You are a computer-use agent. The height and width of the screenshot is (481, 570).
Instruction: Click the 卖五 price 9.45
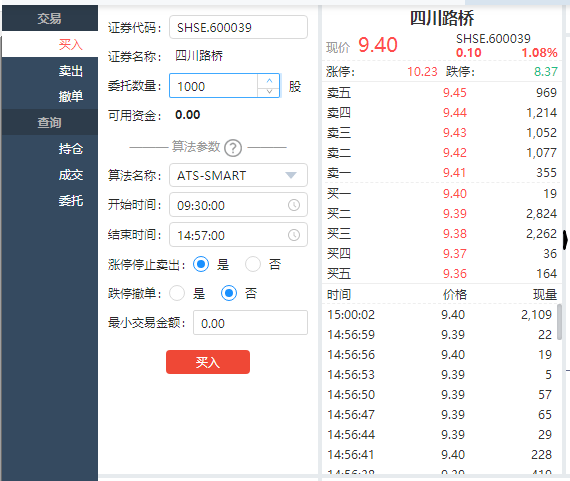click(x=454, y=93)
